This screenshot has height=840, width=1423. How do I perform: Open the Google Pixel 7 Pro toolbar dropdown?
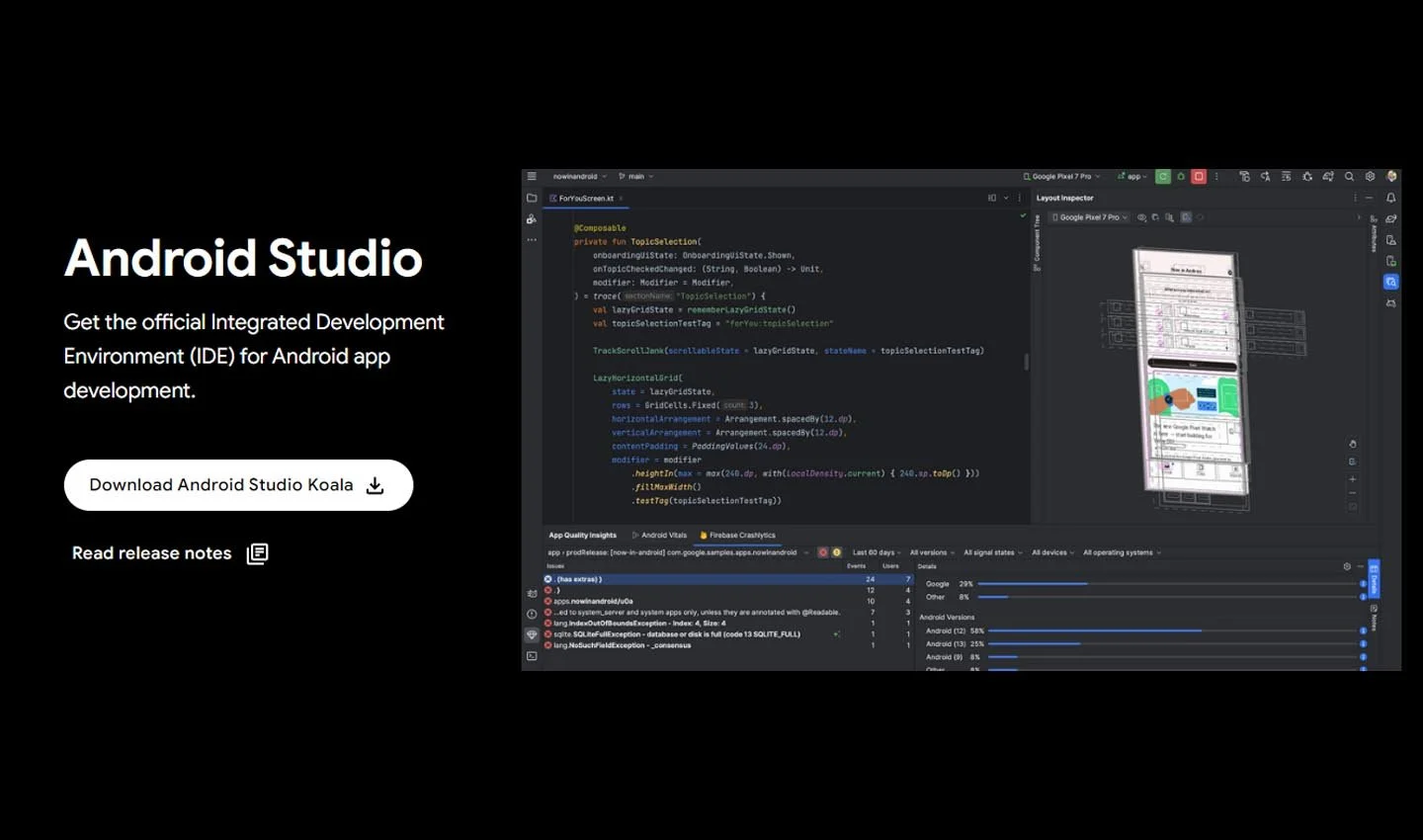(x=1061, y=177)
